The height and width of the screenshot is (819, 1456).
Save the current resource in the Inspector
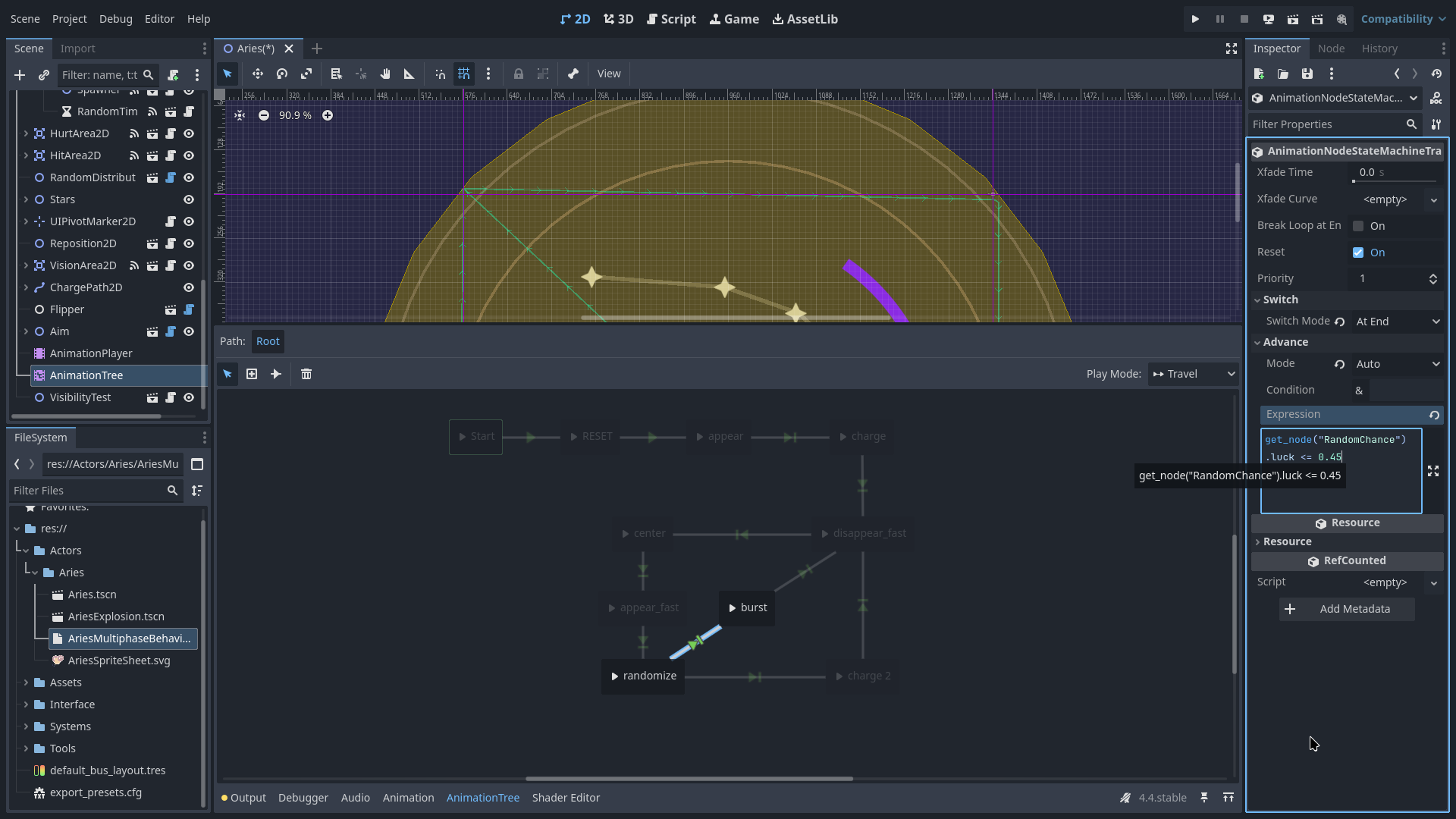pyautogui.click(x=1307, y=74)
